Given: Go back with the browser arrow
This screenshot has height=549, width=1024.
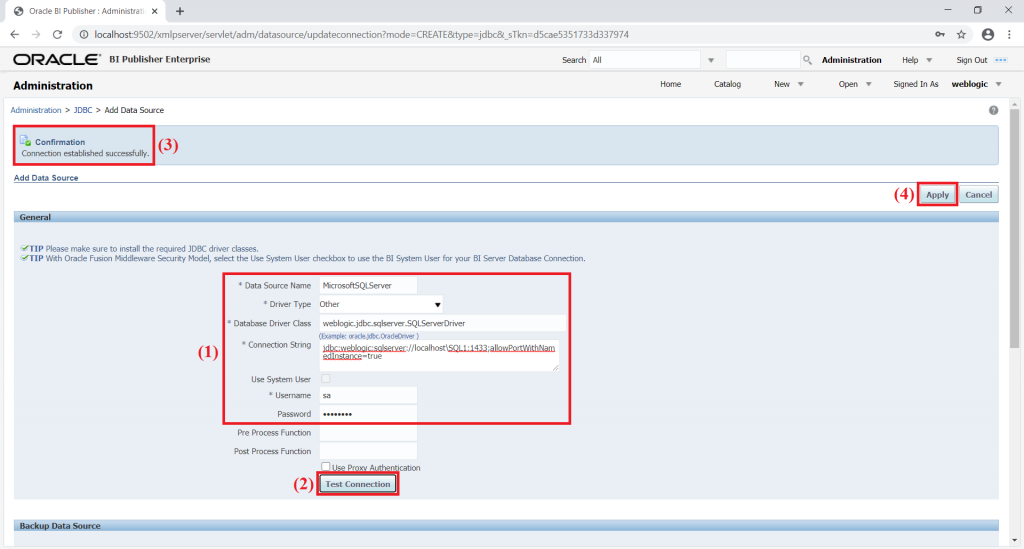Looking at the screenshot, I should click(14, 35).
